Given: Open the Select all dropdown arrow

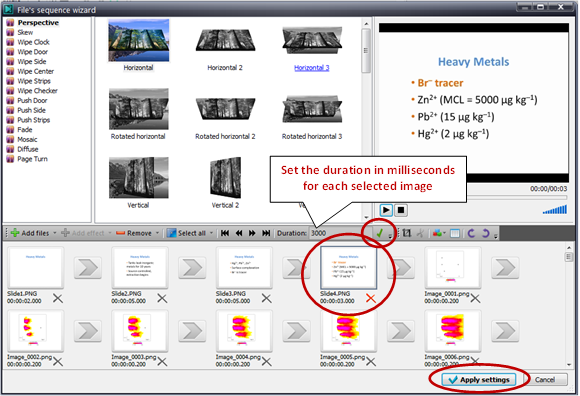Looking at the screenshot, I should 212,233.
